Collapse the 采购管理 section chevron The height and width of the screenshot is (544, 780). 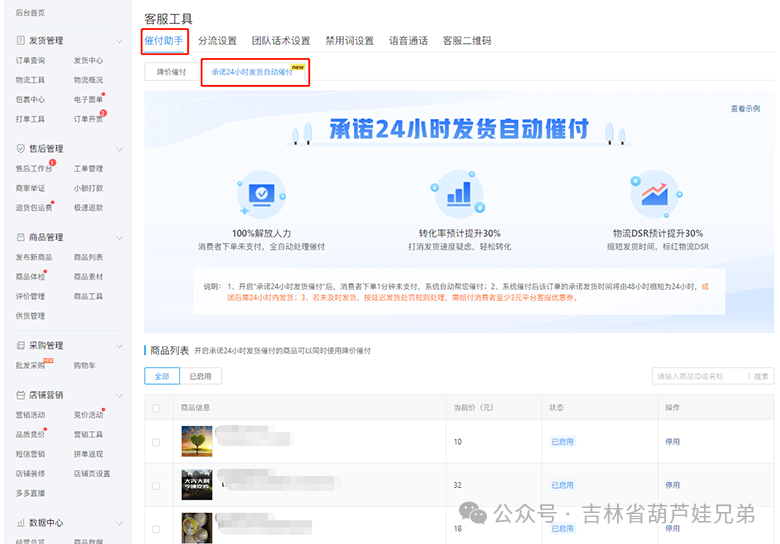(119, 346)
